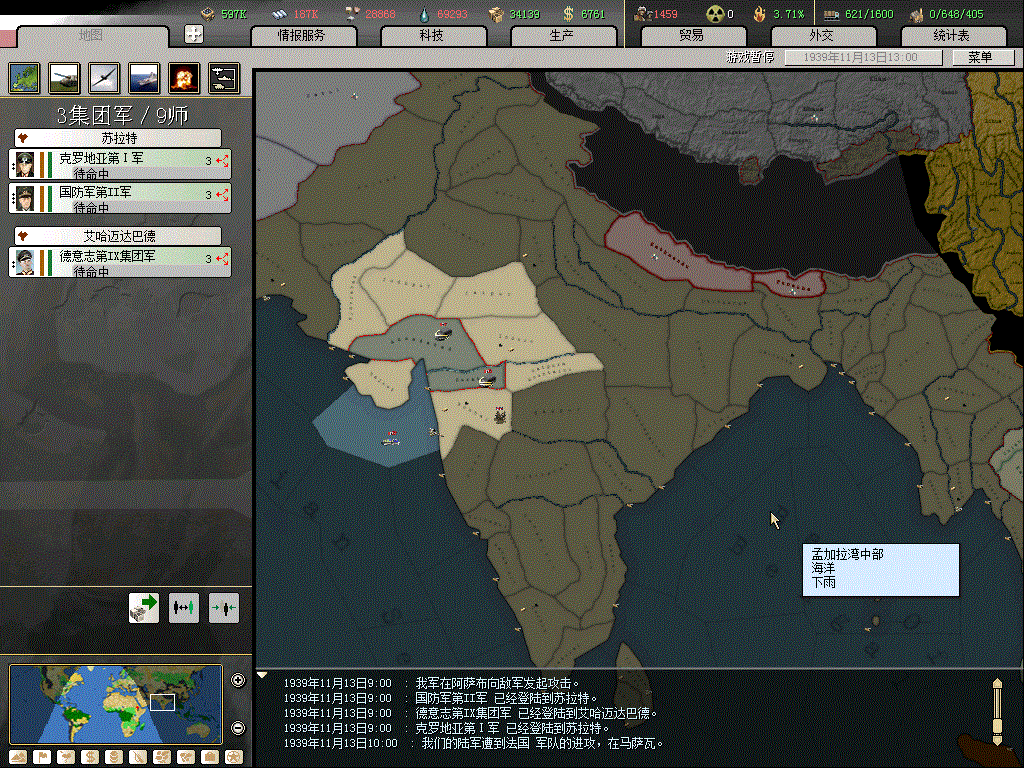Open the 科技 tab
This screenshot has height=768, width=1024.
[431, 35]
